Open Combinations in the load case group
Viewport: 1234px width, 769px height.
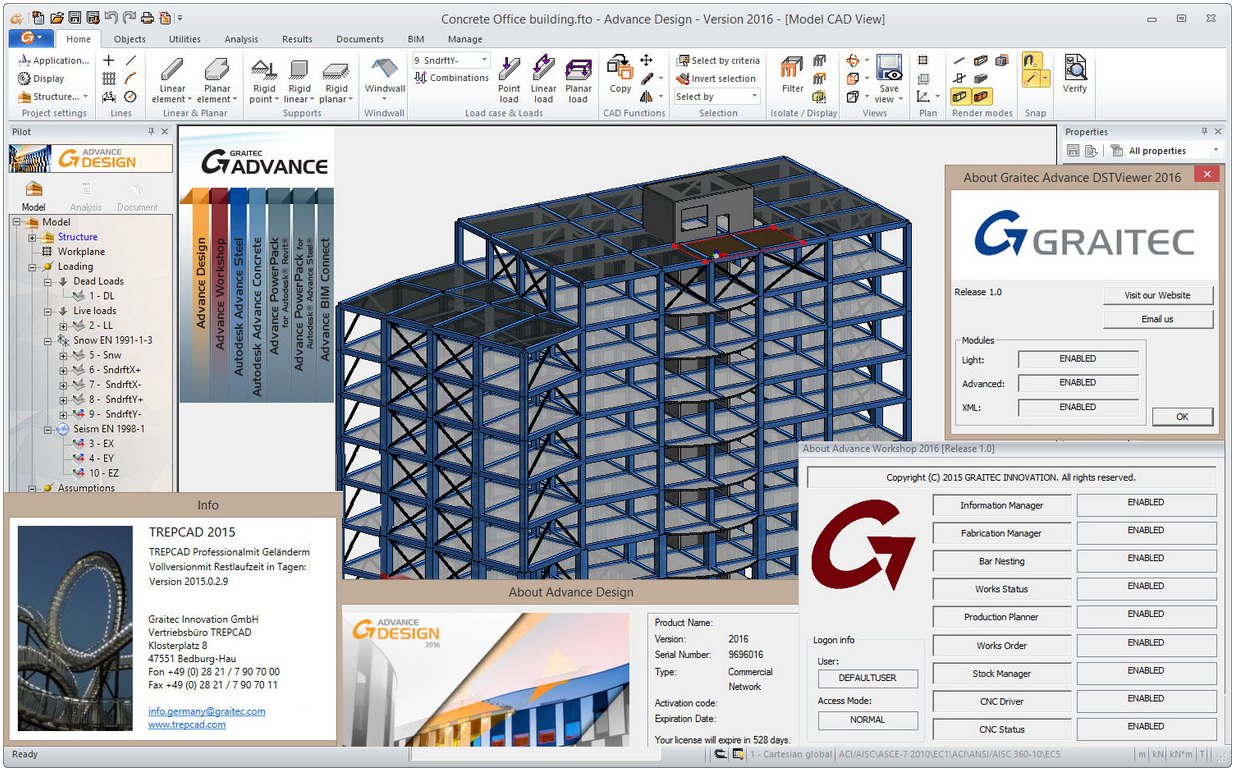pyautogui.click(x=452, y=78)
